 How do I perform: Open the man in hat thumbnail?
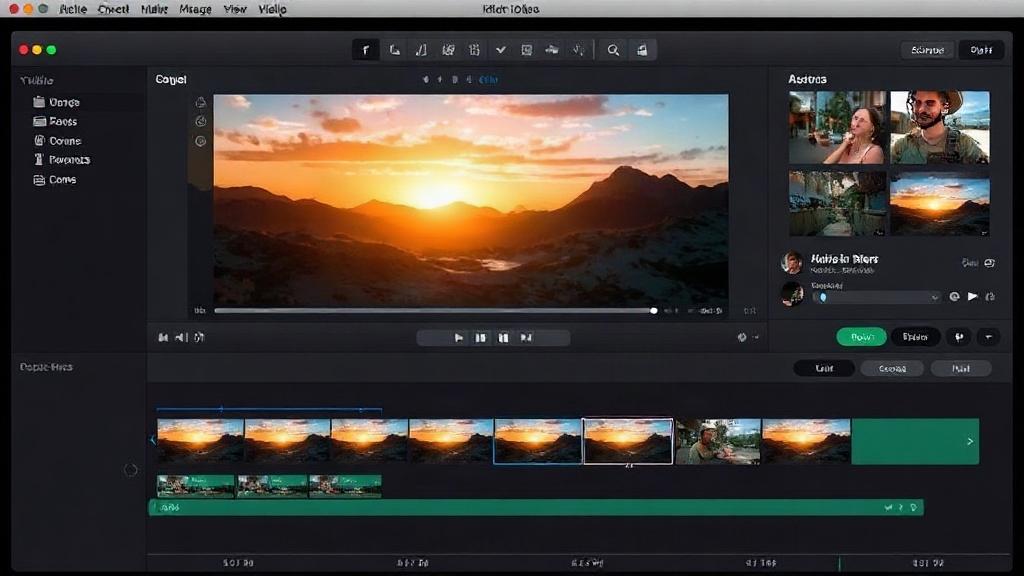coord(940,127)
